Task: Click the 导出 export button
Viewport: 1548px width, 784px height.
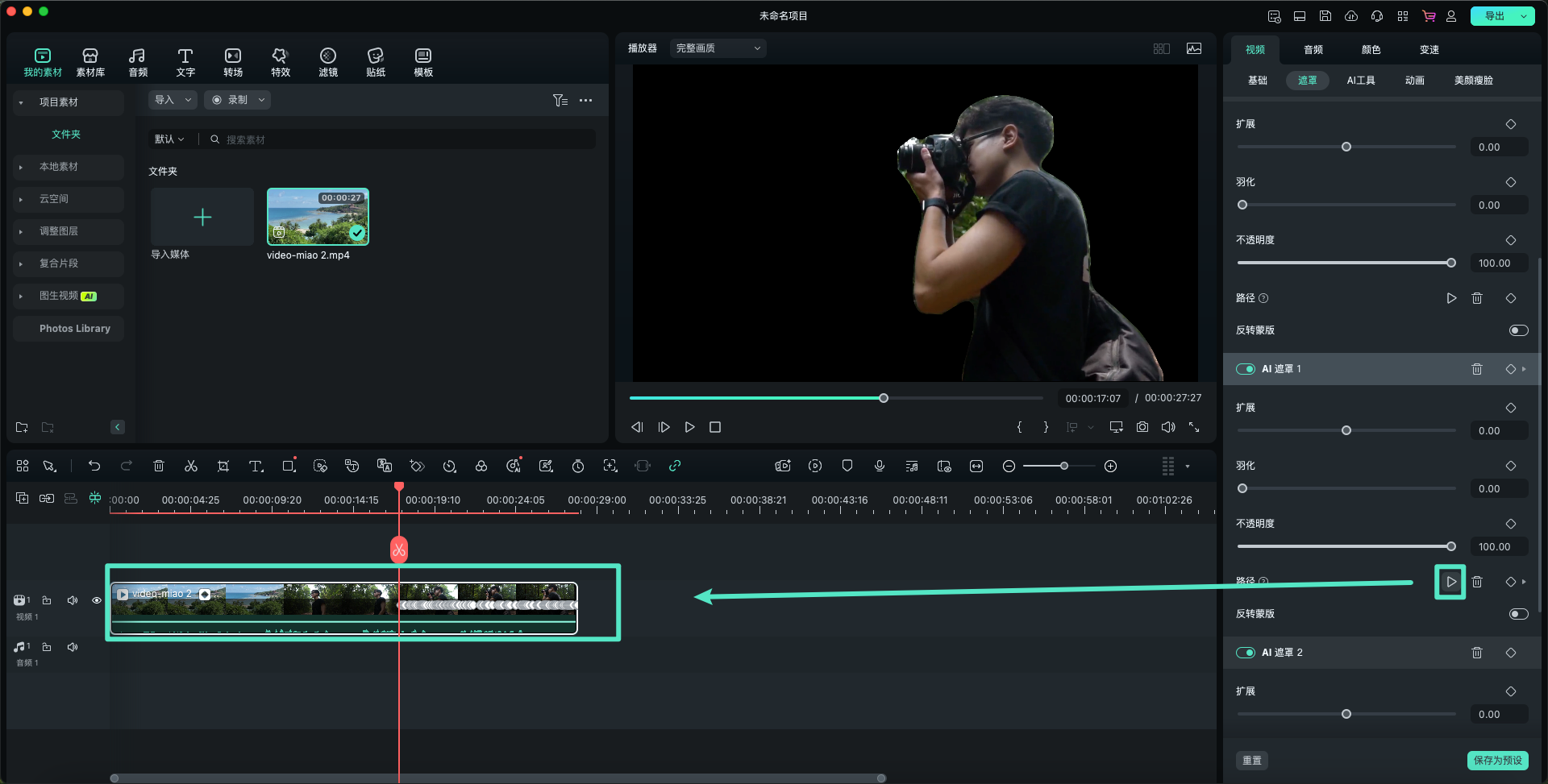Action: point(1494,16)
